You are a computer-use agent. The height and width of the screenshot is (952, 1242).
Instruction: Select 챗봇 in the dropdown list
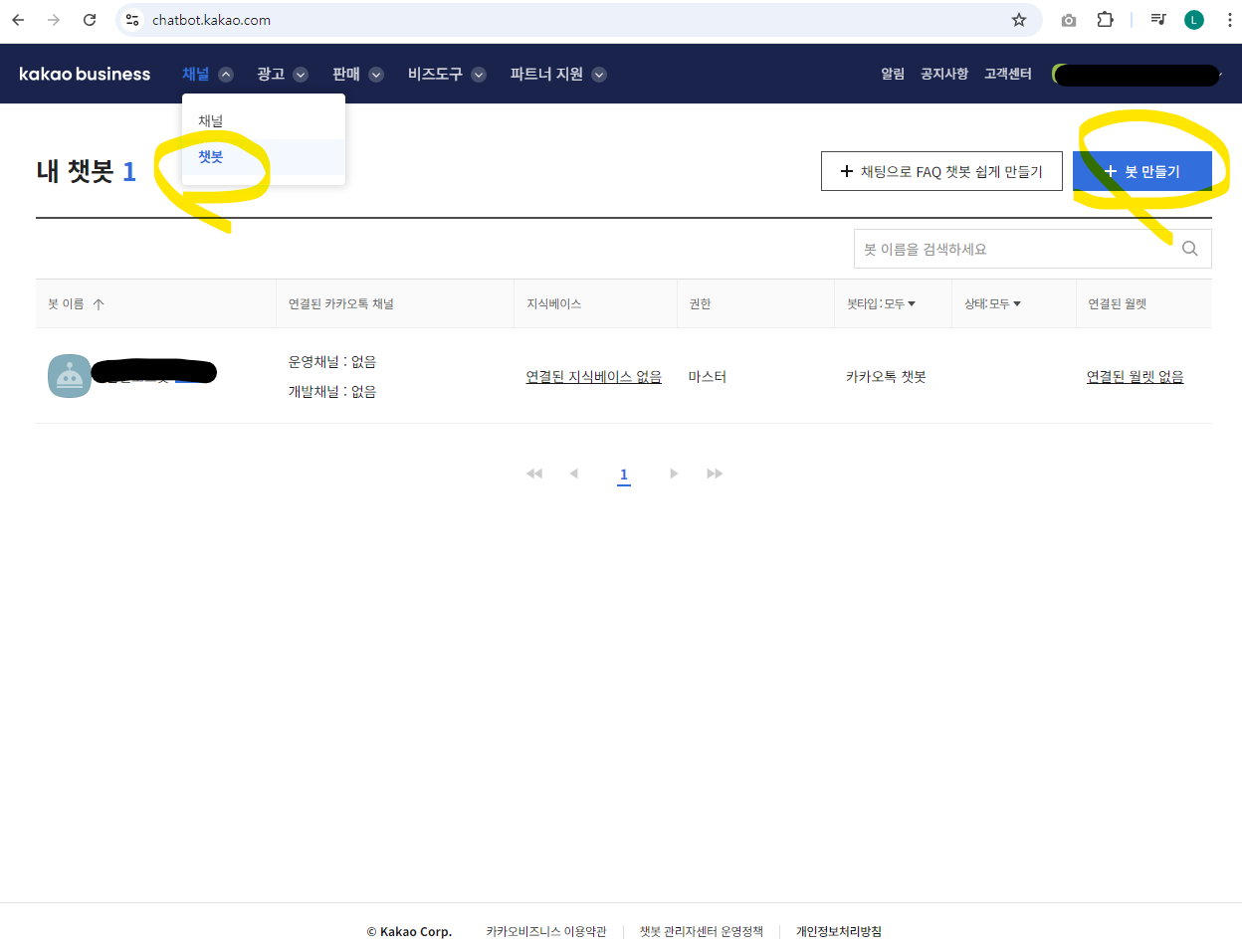pos(264,157)
